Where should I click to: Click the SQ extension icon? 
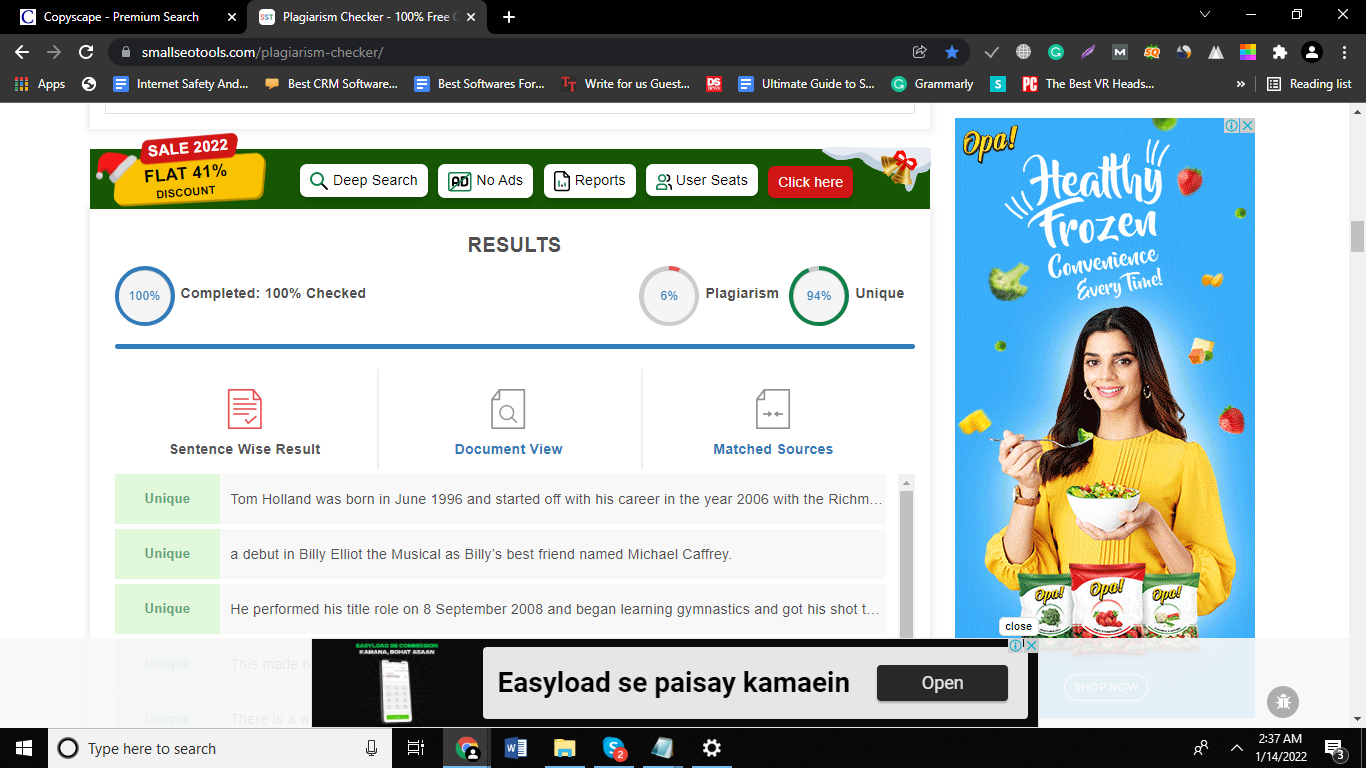click(1152, 52)
